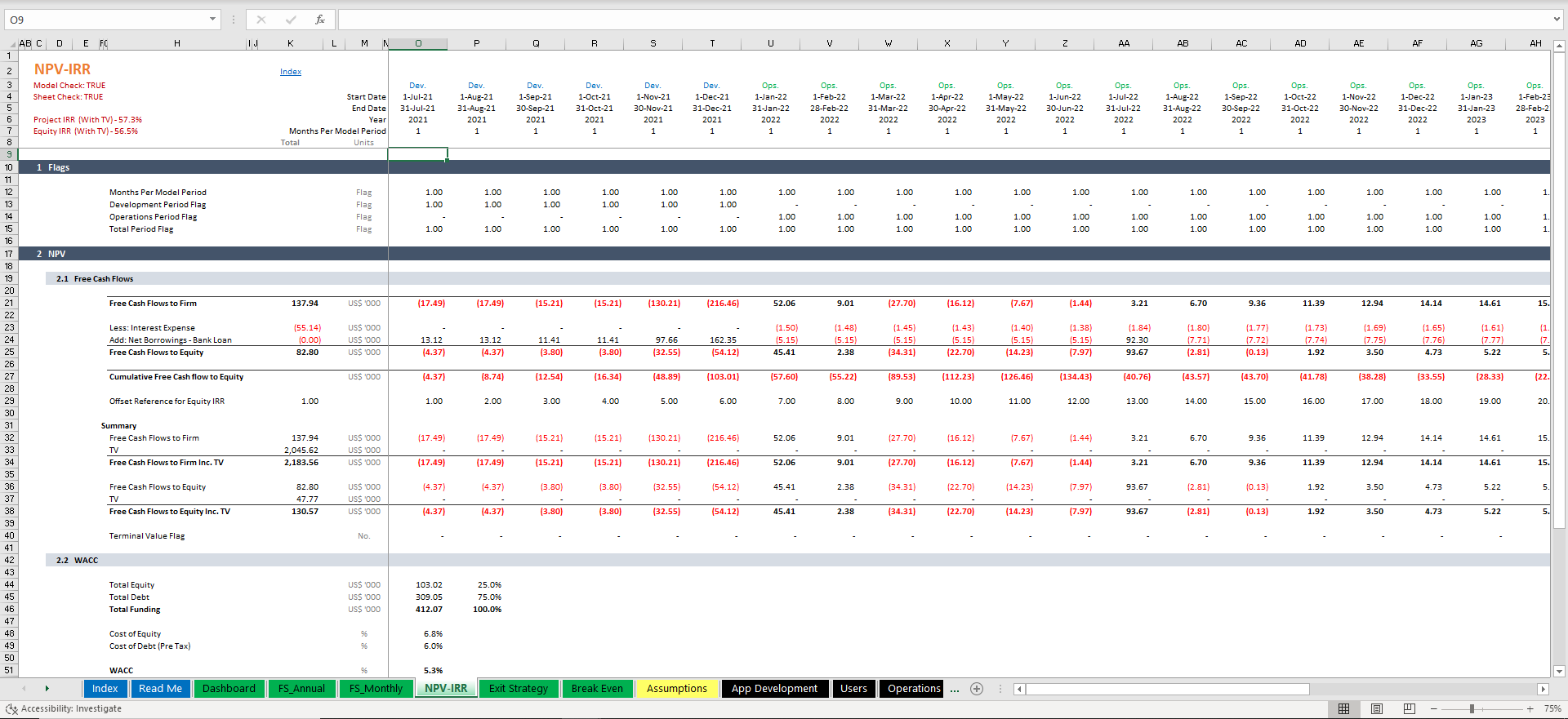Image resolution: width=1568 pixels, height=719 pixels.
Task: Click '2.2 WACC' section header
Action: pyautogui.click(x=77, y=561)
